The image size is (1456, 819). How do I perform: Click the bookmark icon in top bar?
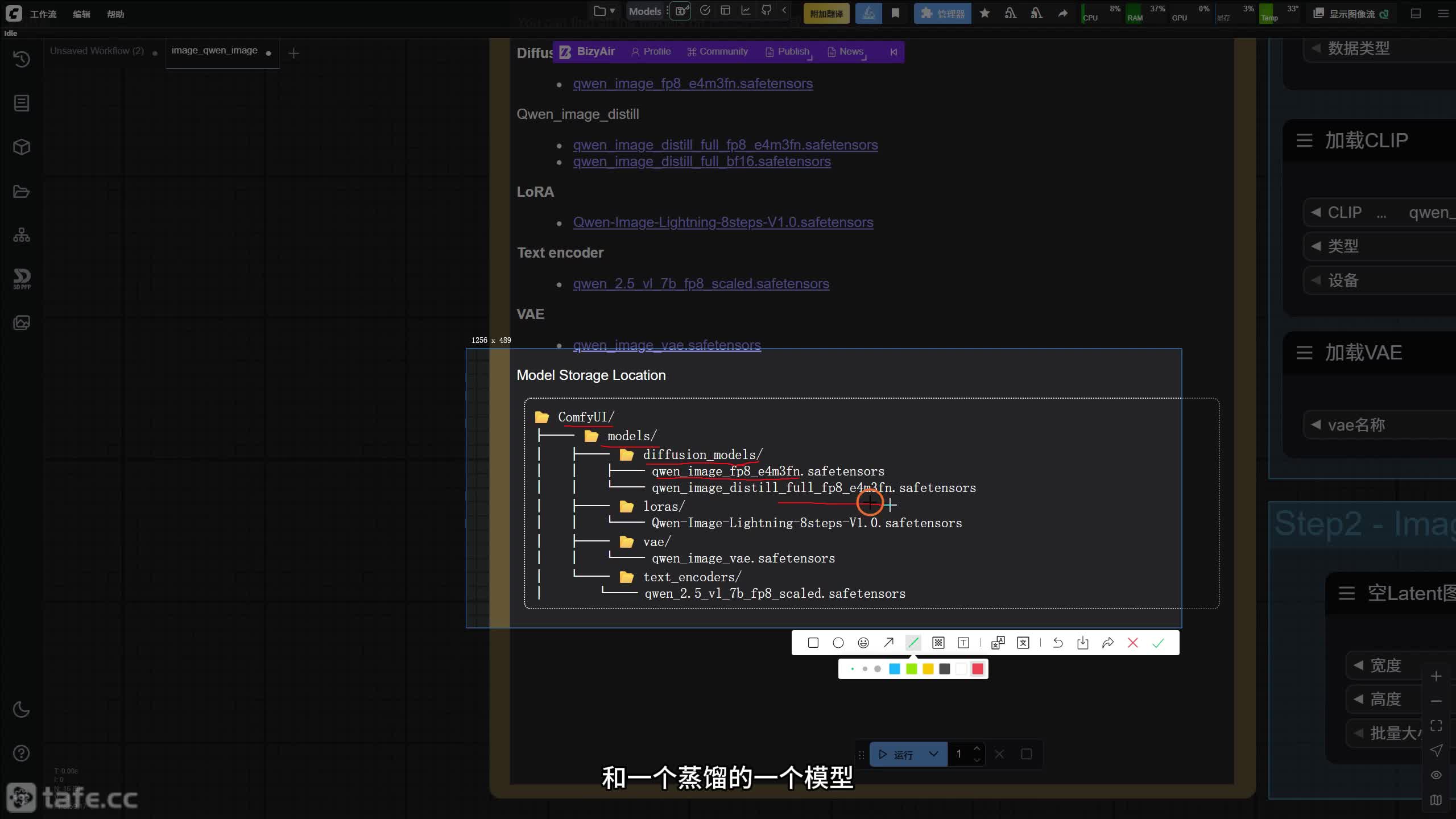[x=895, y=13]
